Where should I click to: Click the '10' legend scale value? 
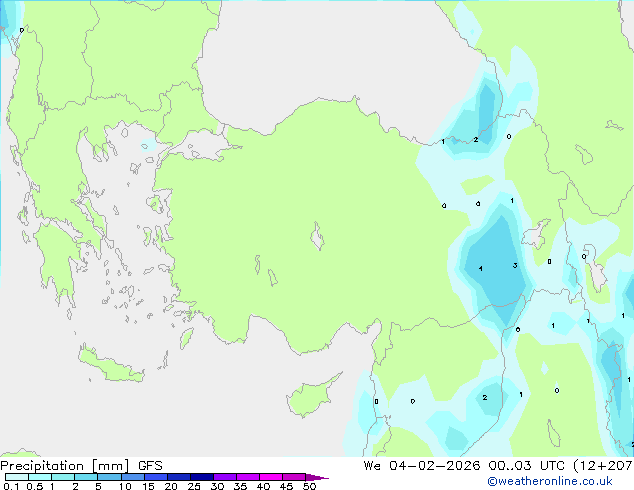pos(125,486)
